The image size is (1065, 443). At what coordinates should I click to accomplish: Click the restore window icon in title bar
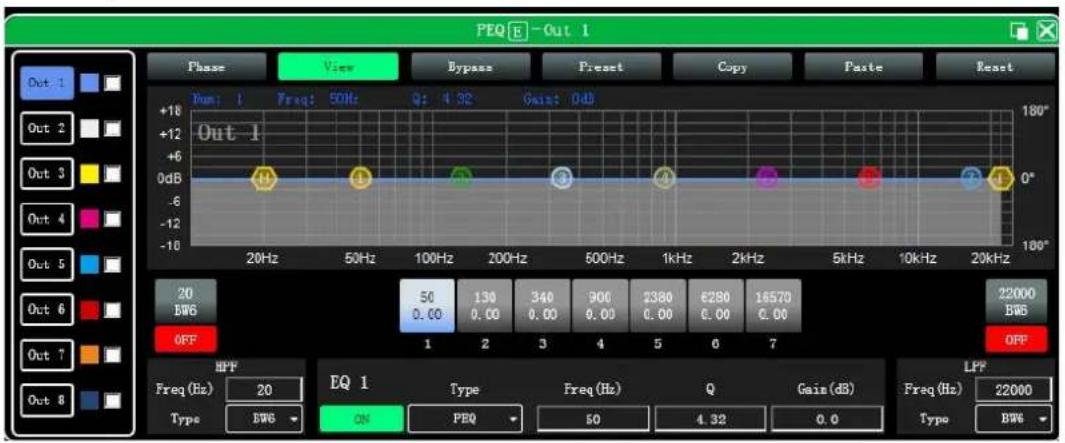click(x=1019, y=31)
